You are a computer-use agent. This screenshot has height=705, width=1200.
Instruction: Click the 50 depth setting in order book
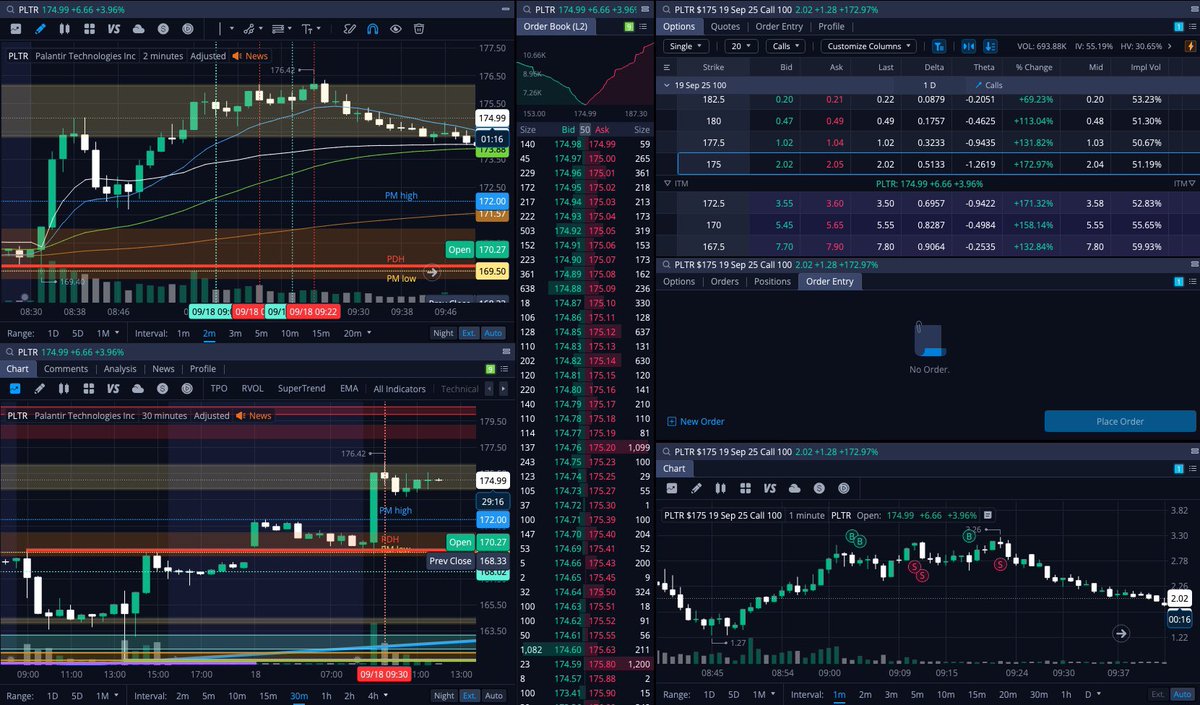[585, 130]
